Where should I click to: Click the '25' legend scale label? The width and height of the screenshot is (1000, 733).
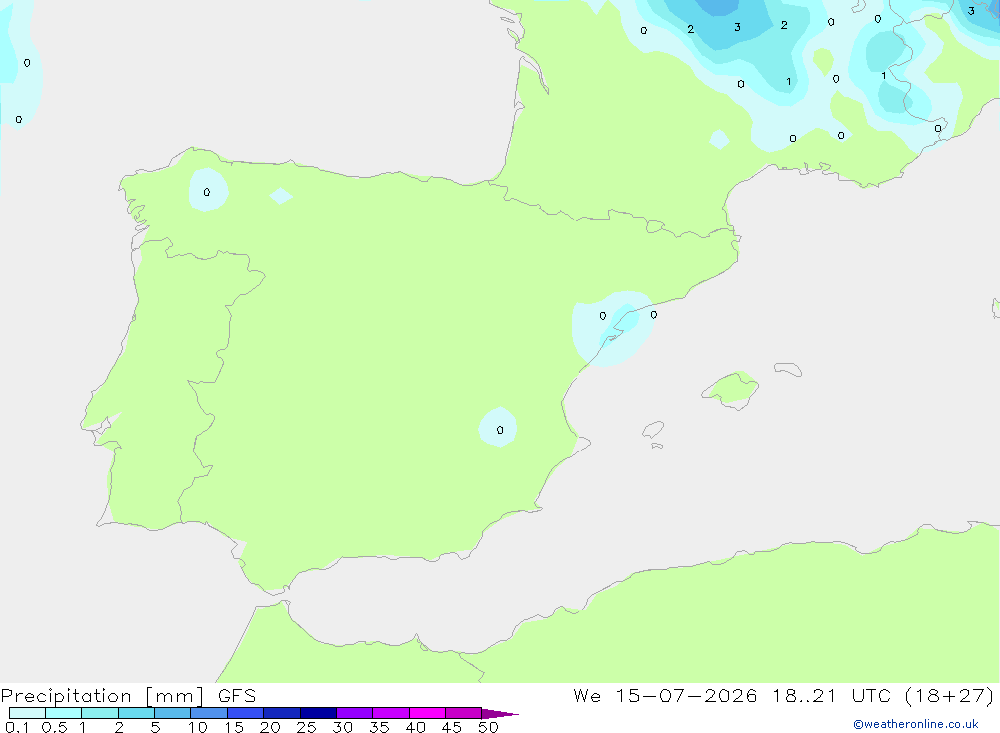pos(307,727)
